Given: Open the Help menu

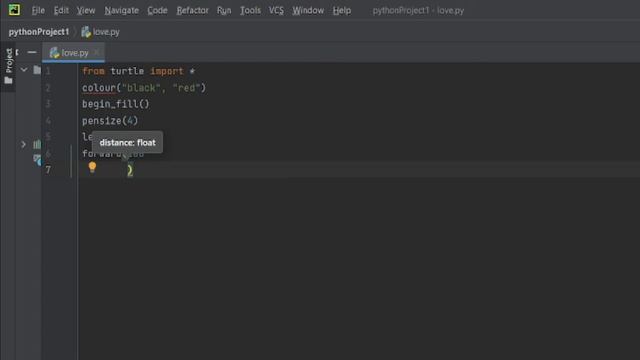Looking at the screenshot, I should tap(342, 11).
